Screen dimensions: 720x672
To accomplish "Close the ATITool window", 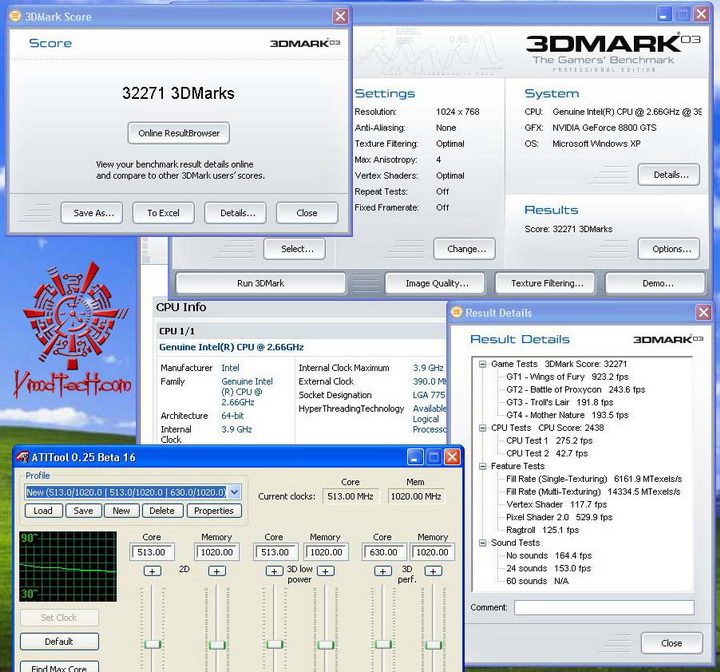I will coord(452,457).
